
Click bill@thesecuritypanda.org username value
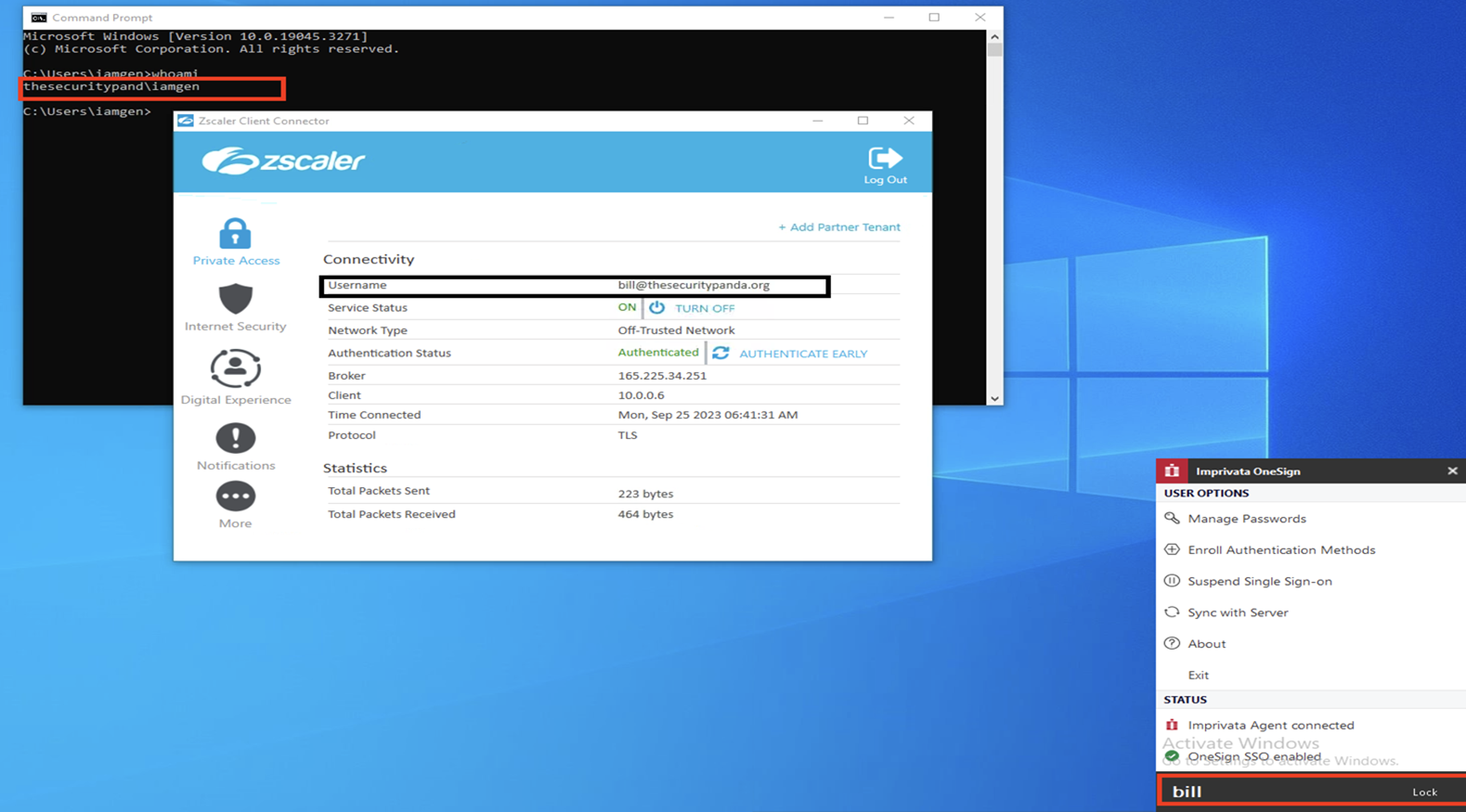[x=694, y=285]
